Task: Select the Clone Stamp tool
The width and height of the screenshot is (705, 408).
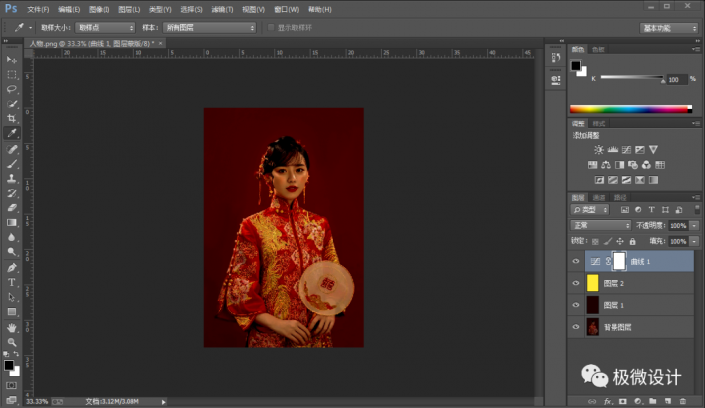Action: pos(12,179)
